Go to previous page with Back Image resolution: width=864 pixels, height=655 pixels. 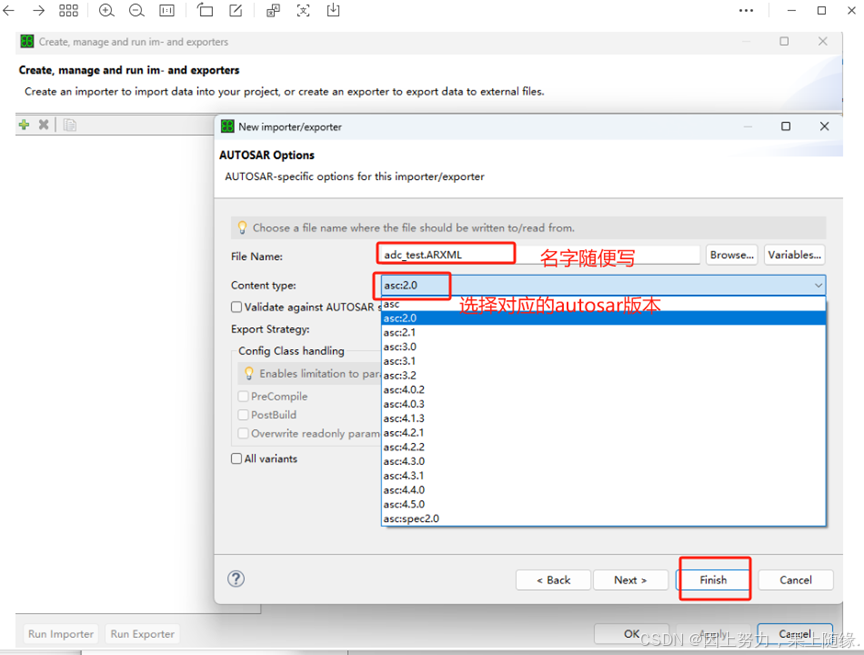(553, 580)
